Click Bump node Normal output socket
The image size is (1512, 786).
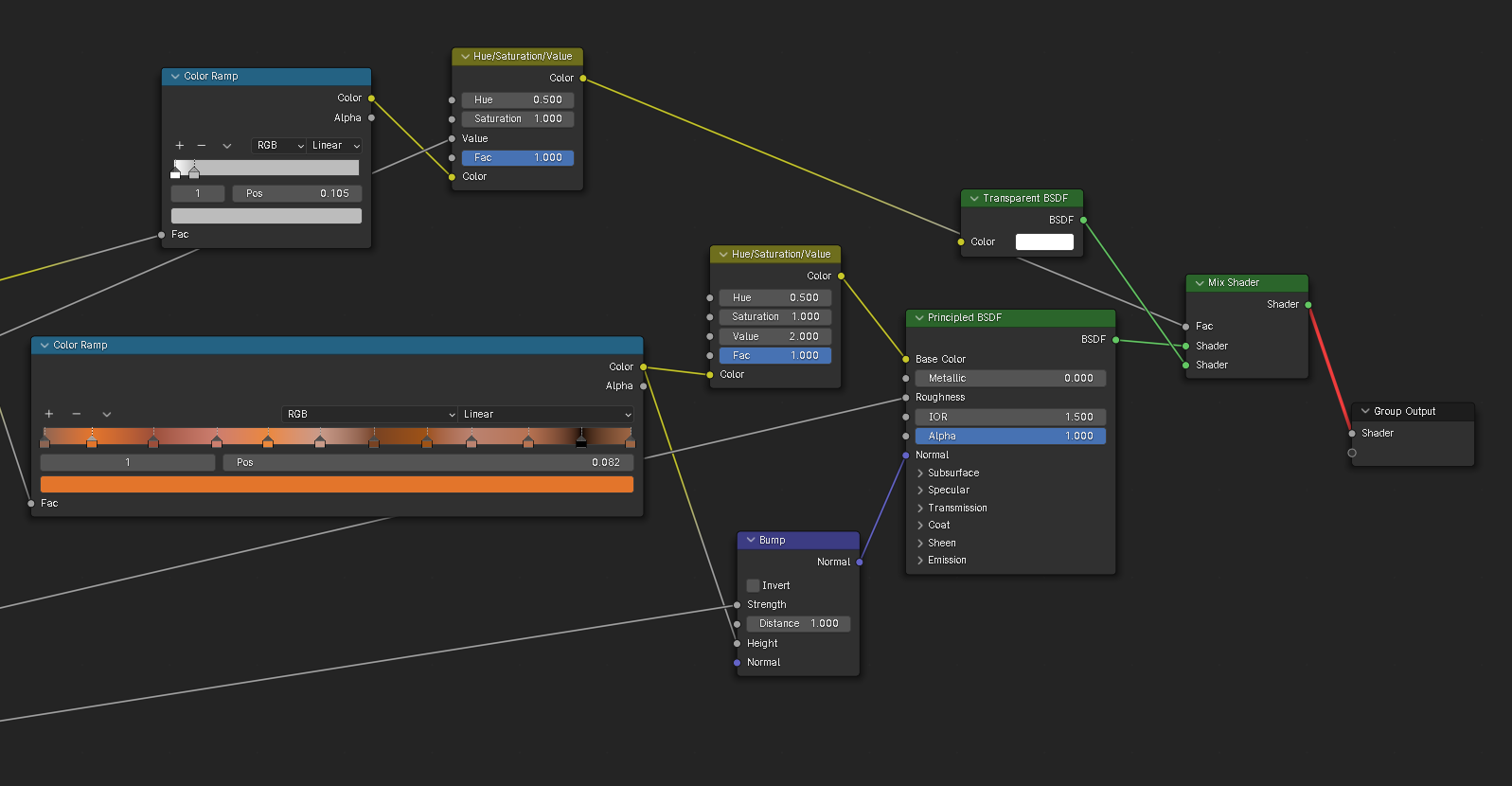pyautogui.click(x=860, y=563)
